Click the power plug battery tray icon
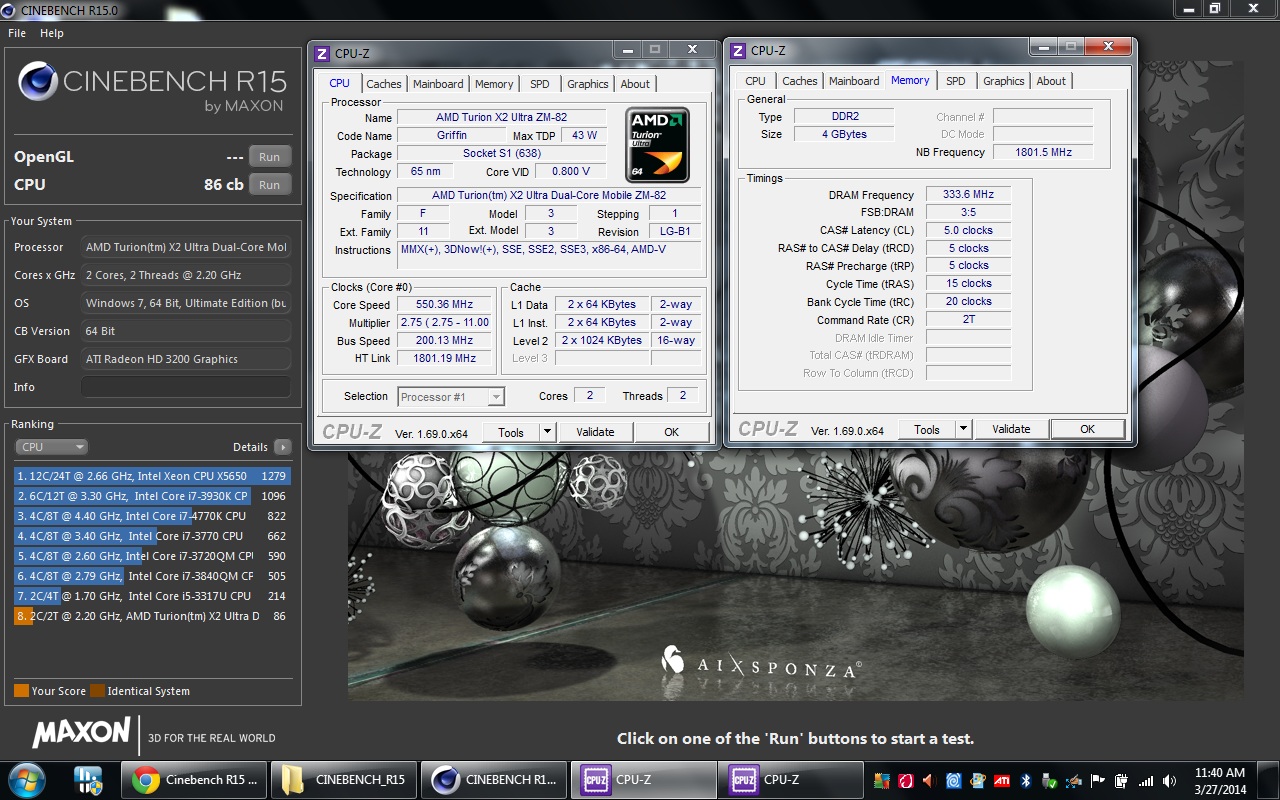The image size is (1280, 800). pos(1122,781)
